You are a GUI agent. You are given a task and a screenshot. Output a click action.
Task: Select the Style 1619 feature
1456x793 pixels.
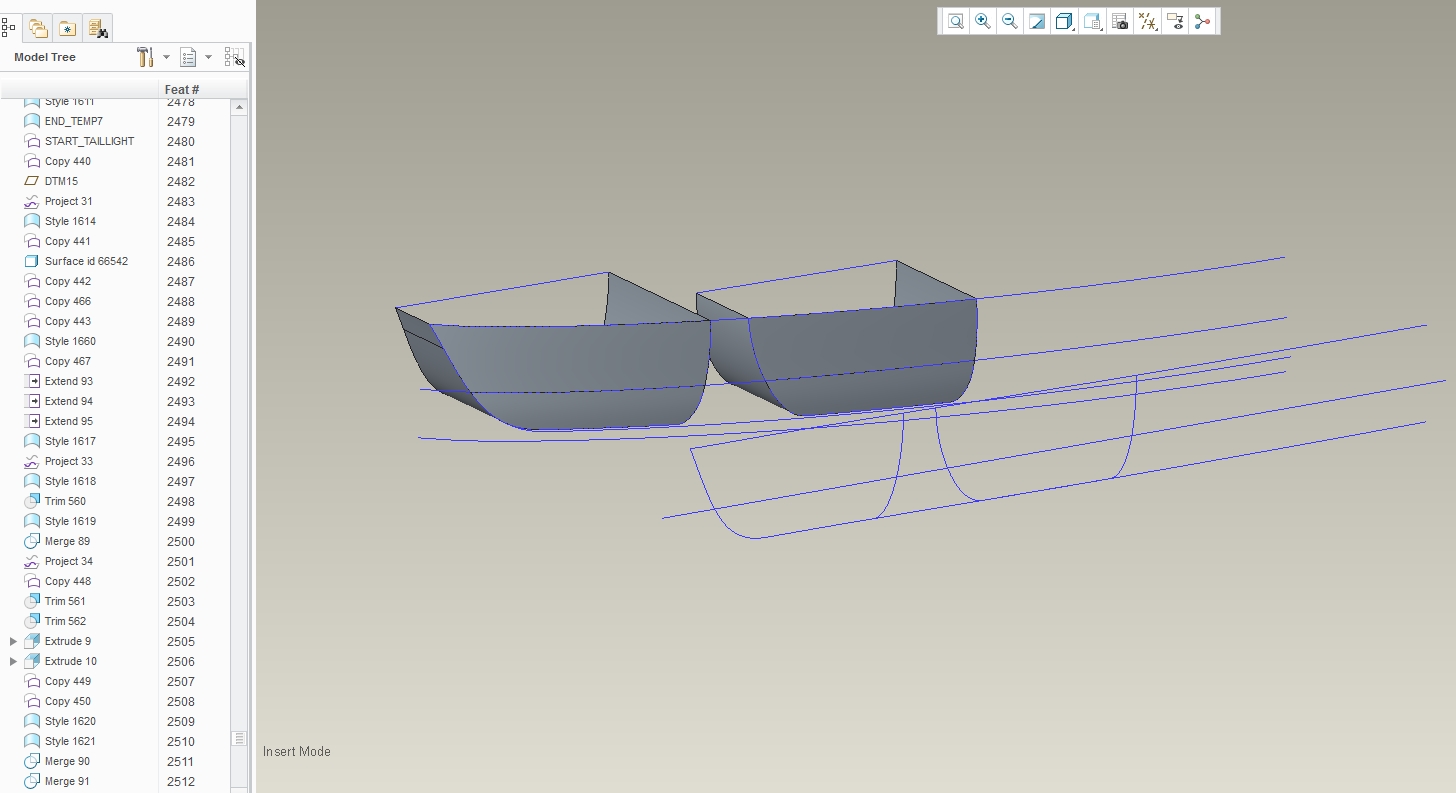70,521
